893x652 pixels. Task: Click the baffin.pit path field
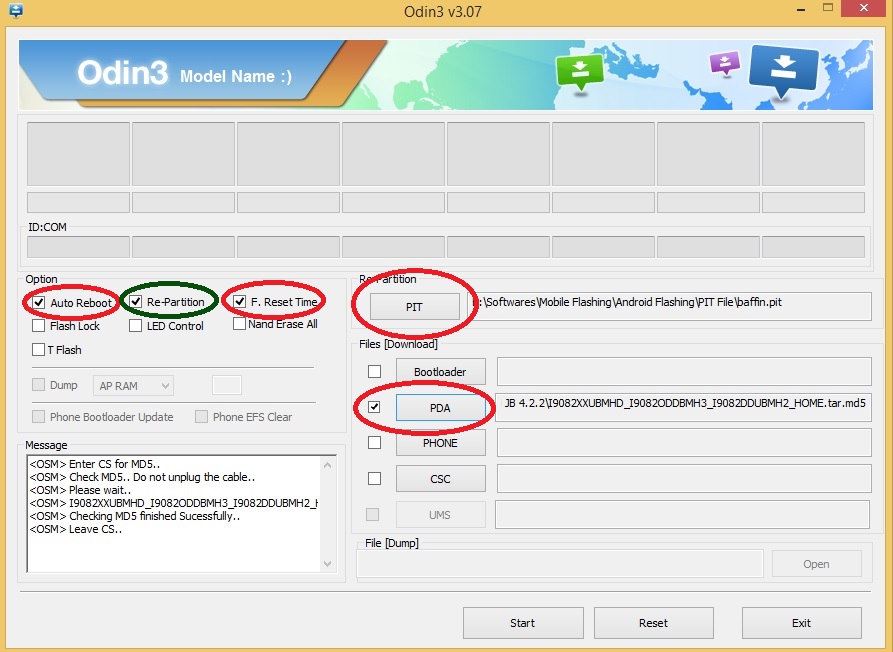pos(670,306)
